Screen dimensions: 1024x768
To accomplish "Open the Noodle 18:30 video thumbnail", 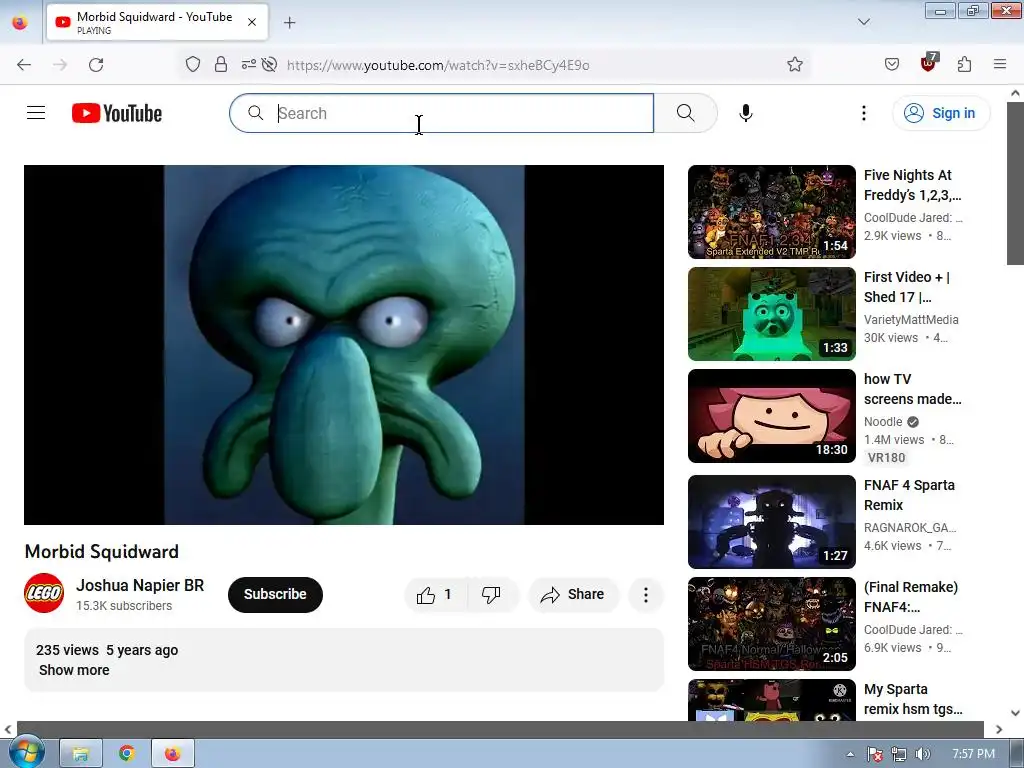I will pos(771,416).
